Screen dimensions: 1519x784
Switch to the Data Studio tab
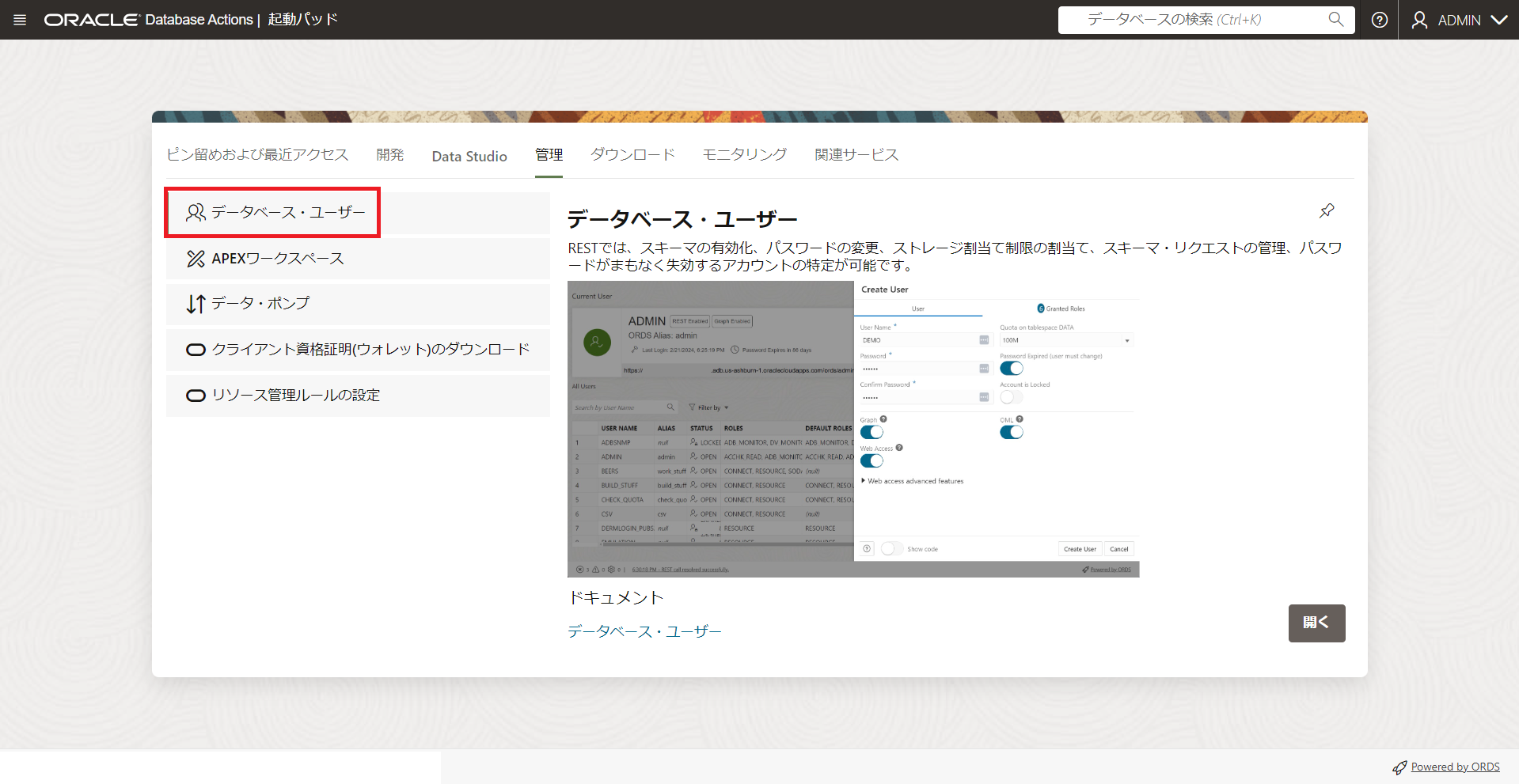469,155
